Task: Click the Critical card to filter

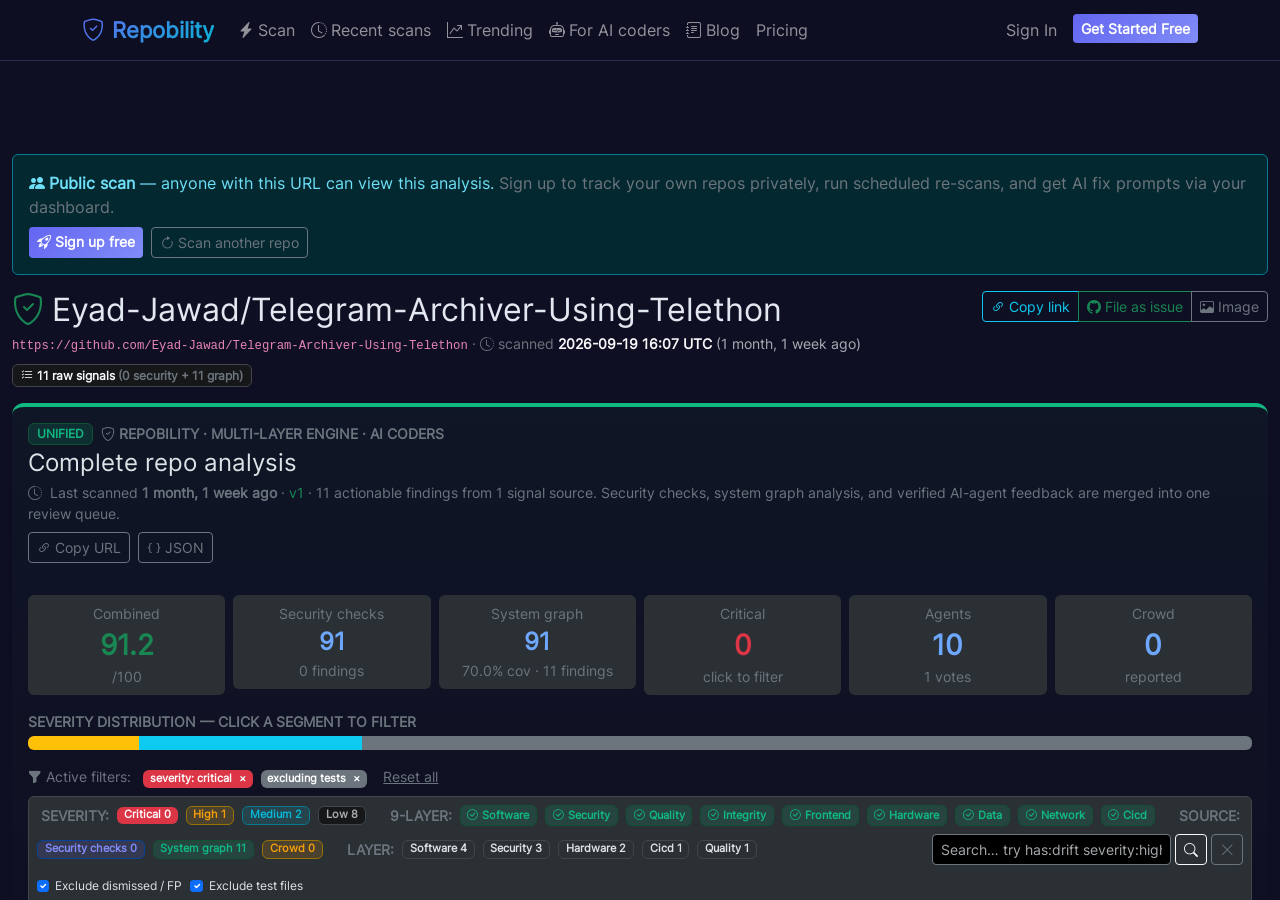Action: tap(742, 645)
